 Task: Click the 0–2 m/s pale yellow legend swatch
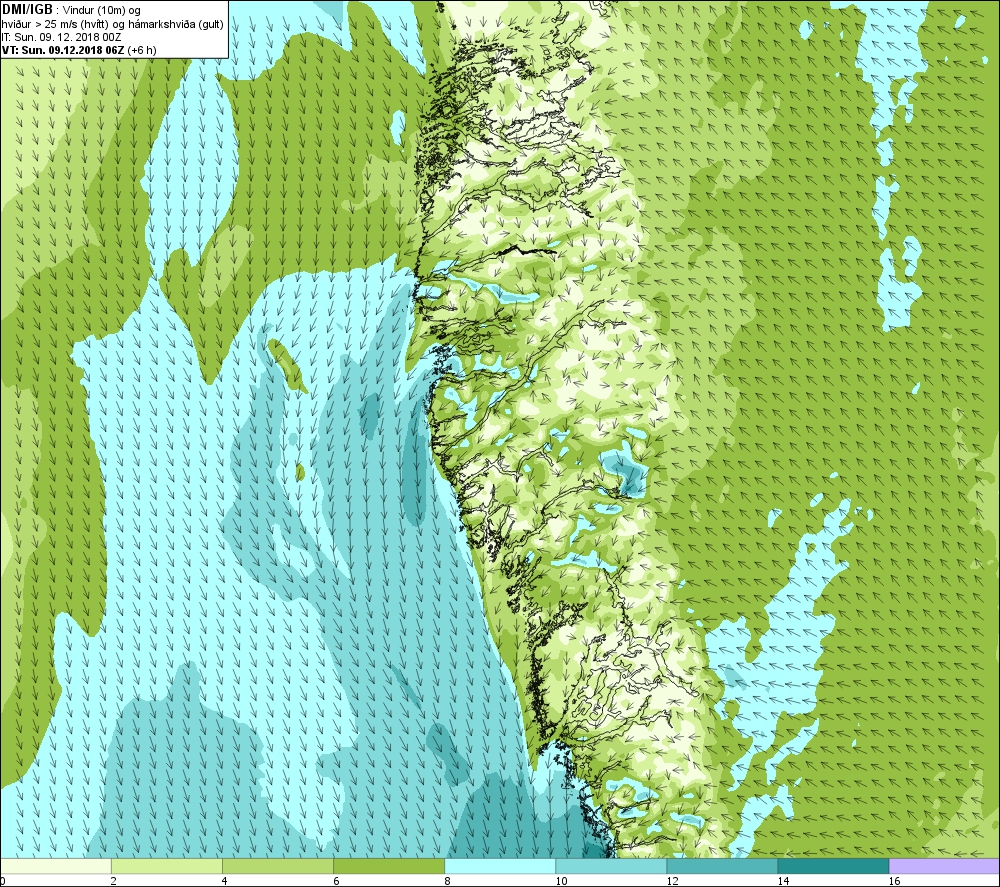point(56,866)
